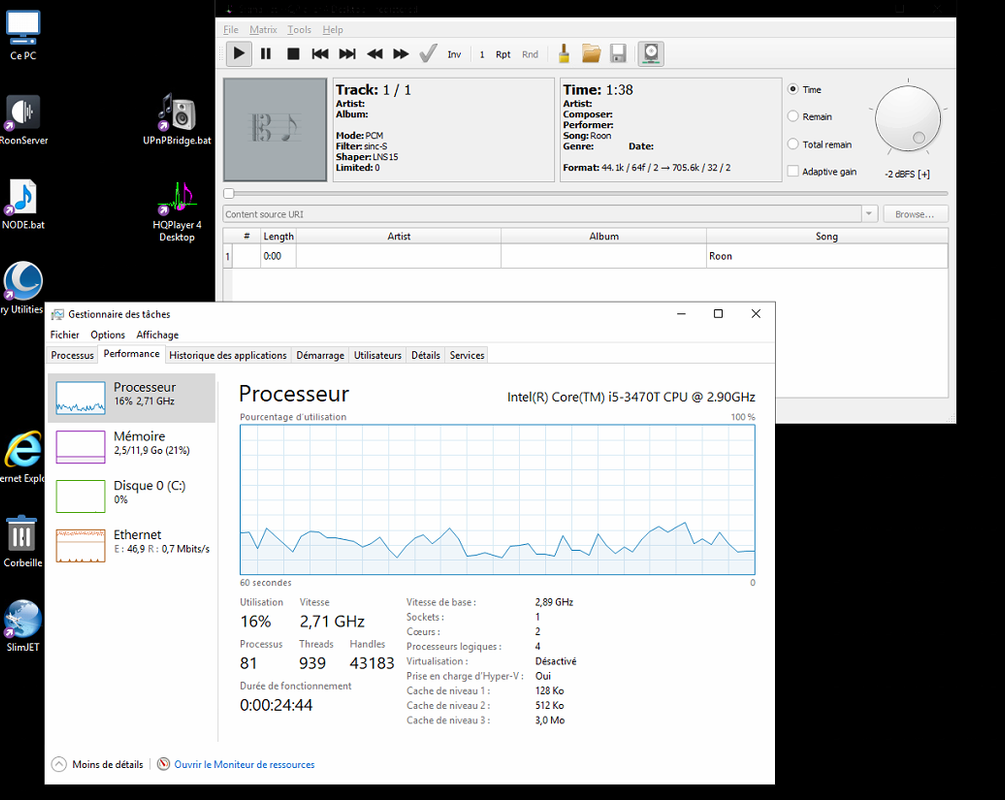Open Options menu in Task Manager

(108, 335)
